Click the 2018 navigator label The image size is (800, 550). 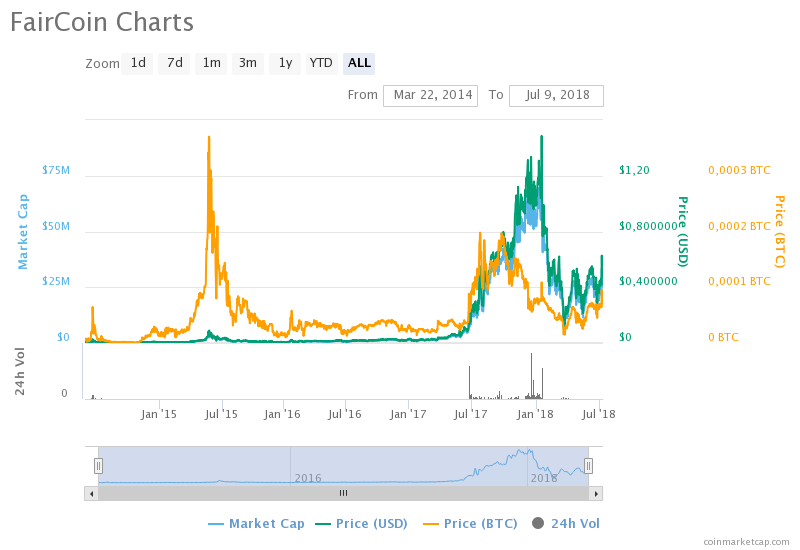point(544,478)
